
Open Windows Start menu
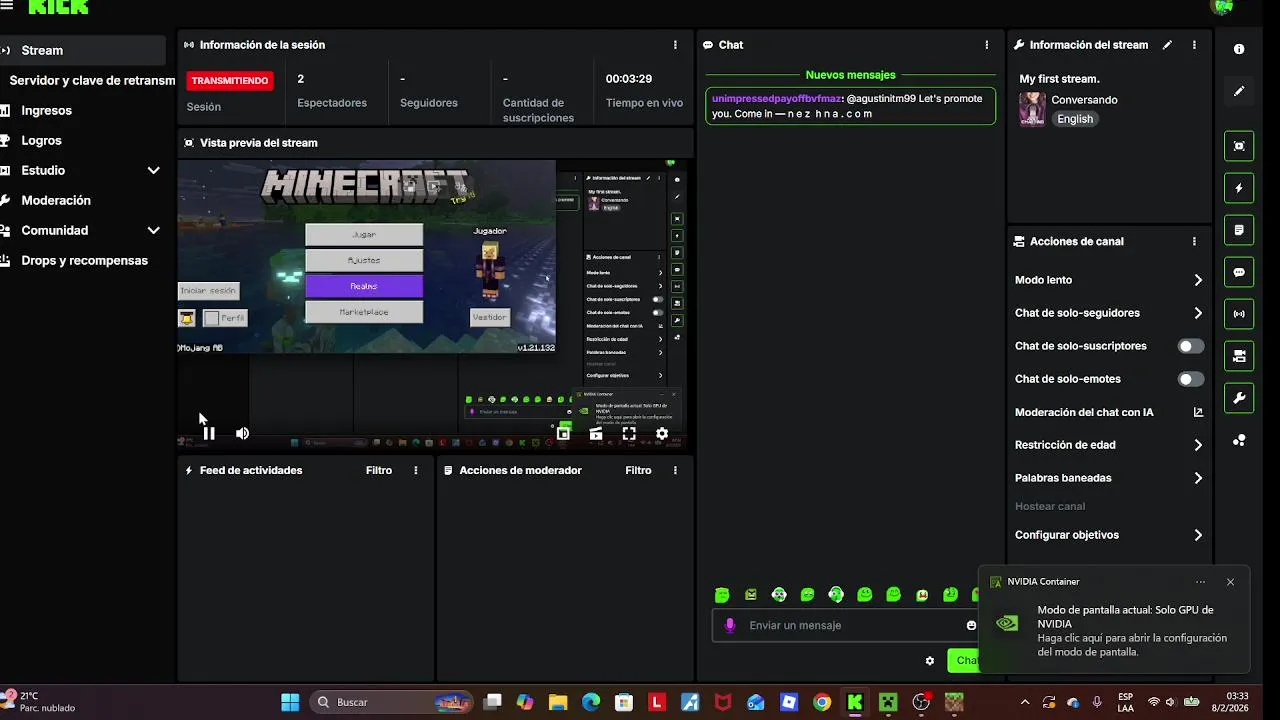click(290, 702)
